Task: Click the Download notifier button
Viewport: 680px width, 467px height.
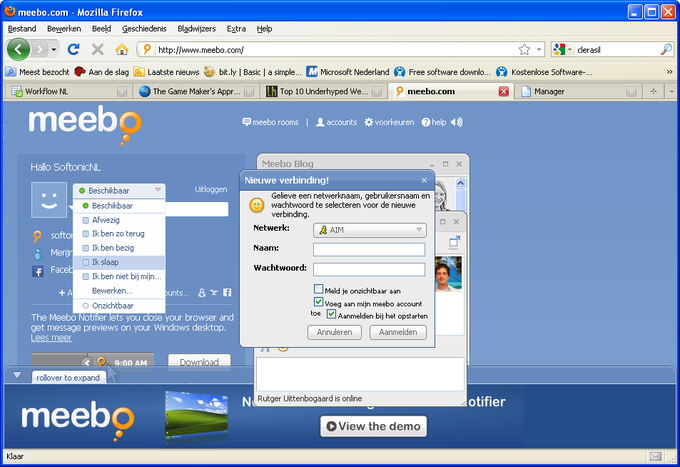Action: click(x=199, y=362)
